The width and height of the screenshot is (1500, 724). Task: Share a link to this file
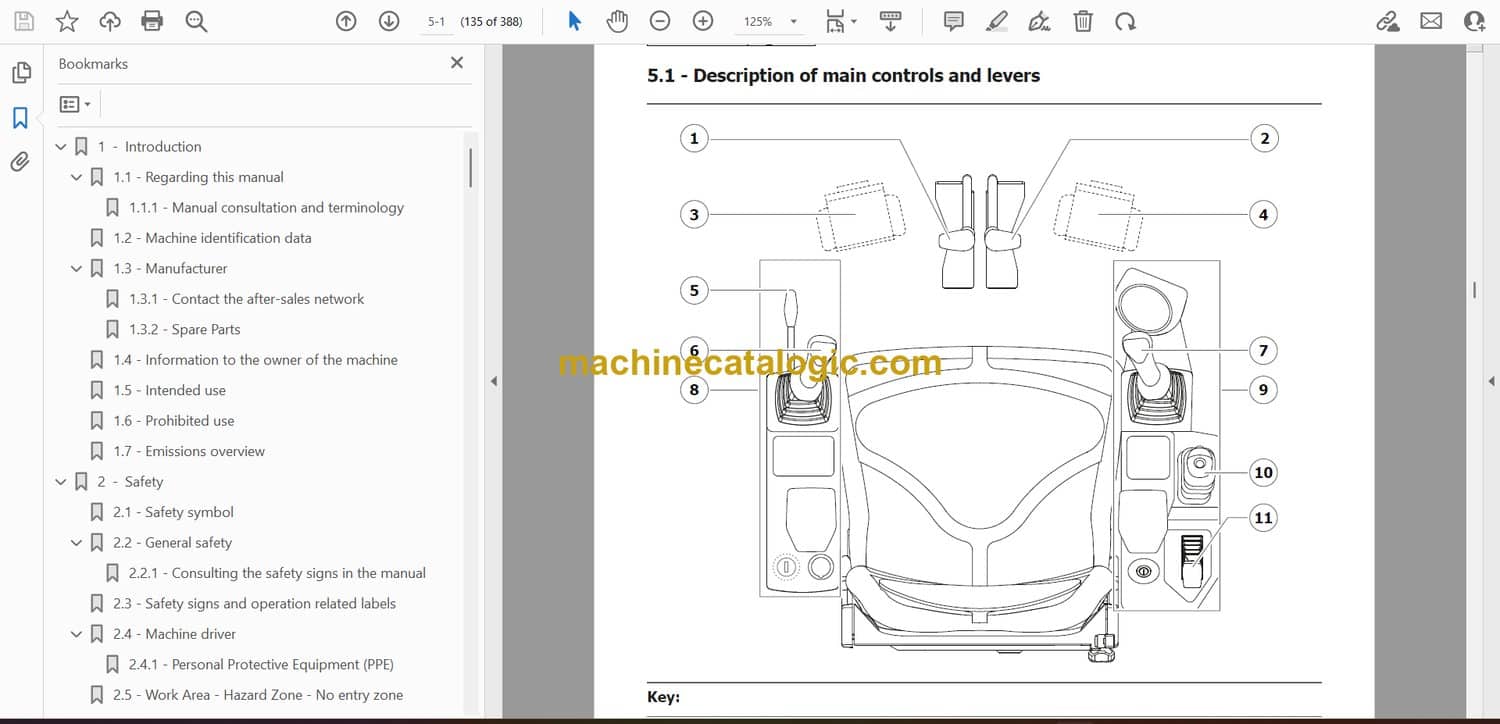1388,21
